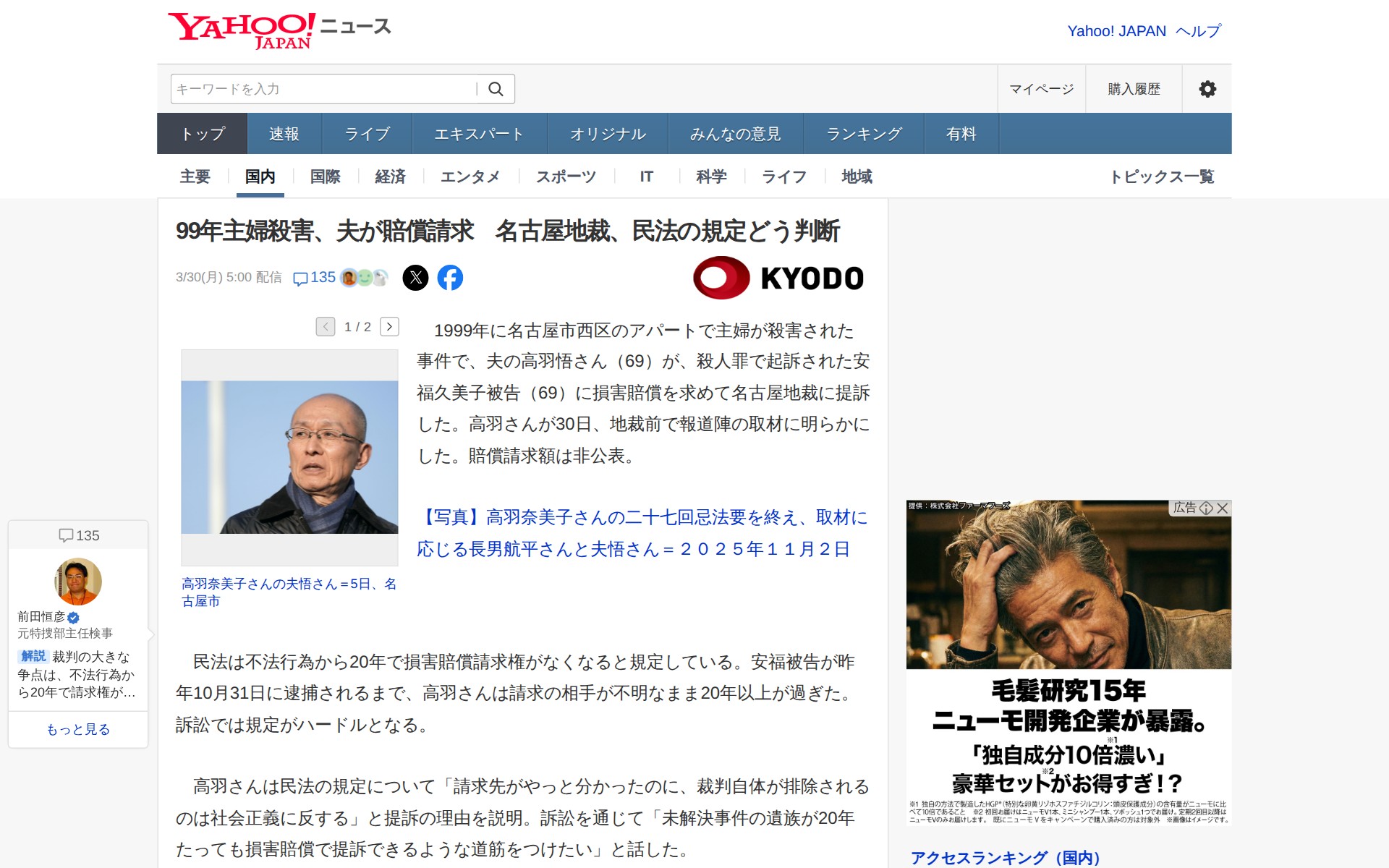Click the マイページ button
This screenshot has height=868, width=1389.
[1042, 89]
